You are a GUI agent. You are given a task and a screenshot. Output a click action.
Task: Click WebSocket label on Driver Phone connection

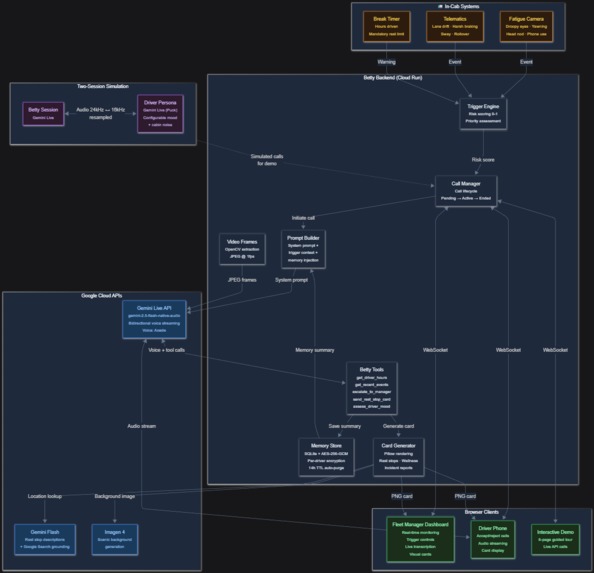508,350
